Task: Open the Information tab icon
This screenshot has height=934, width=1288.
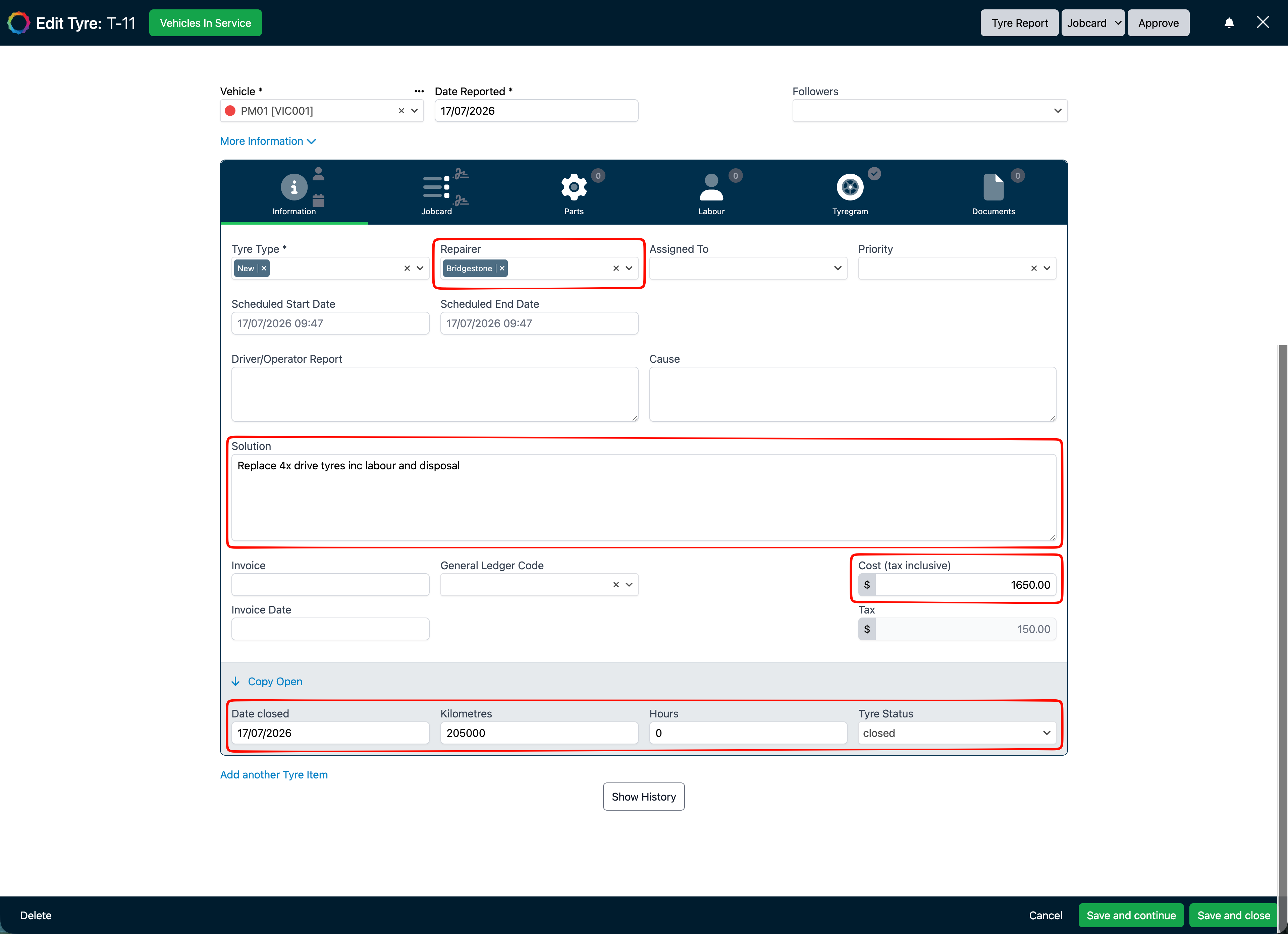Action: tap(293, 187)
